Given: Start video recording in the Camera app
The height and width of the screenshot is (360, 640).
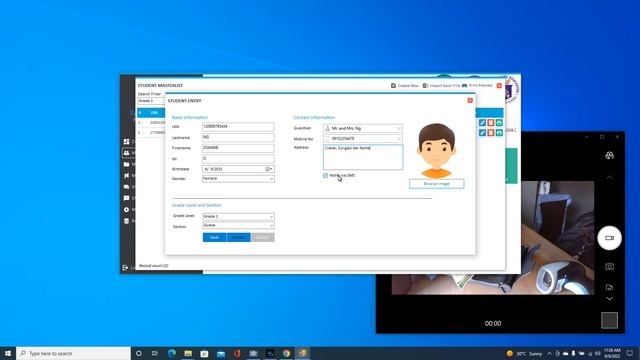Looking at the screenshot, I should (609, 238).
